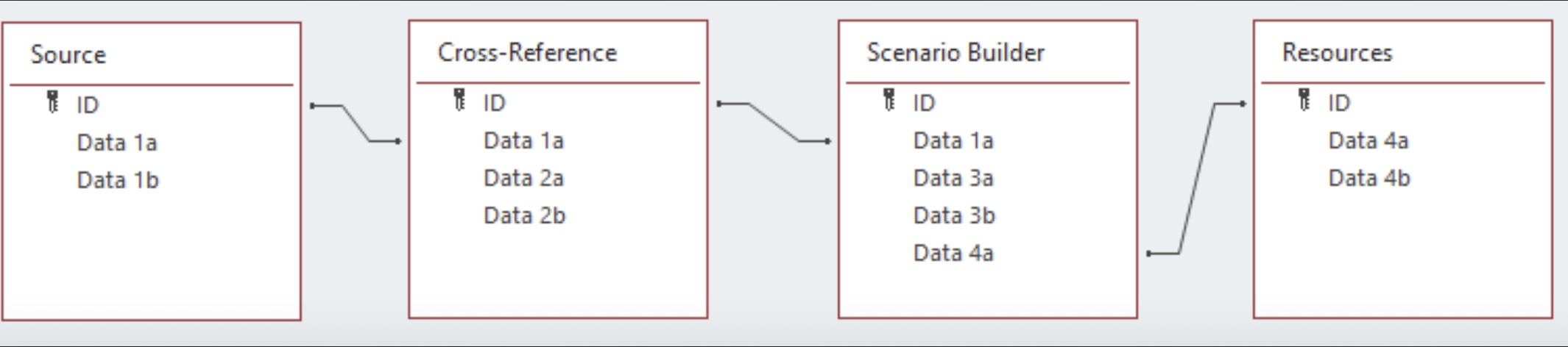Select Data 3a field in Scenario Builder

coord(953,178)
